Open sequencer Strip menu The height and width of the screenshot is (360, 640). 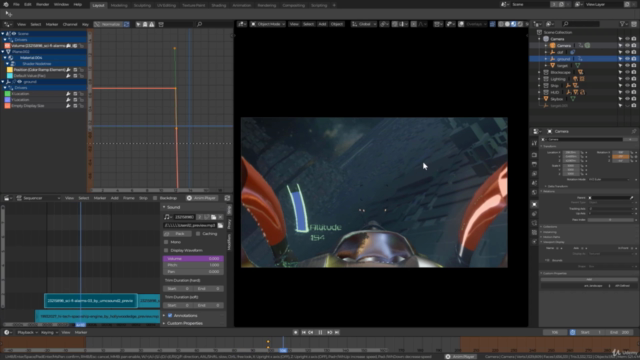(x=143, y=198)
